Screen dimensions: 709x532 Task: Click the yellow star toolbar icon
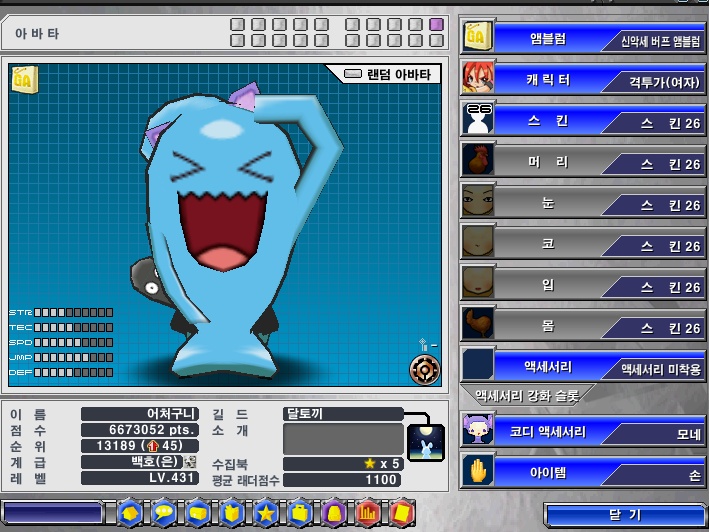pos(266,513)
